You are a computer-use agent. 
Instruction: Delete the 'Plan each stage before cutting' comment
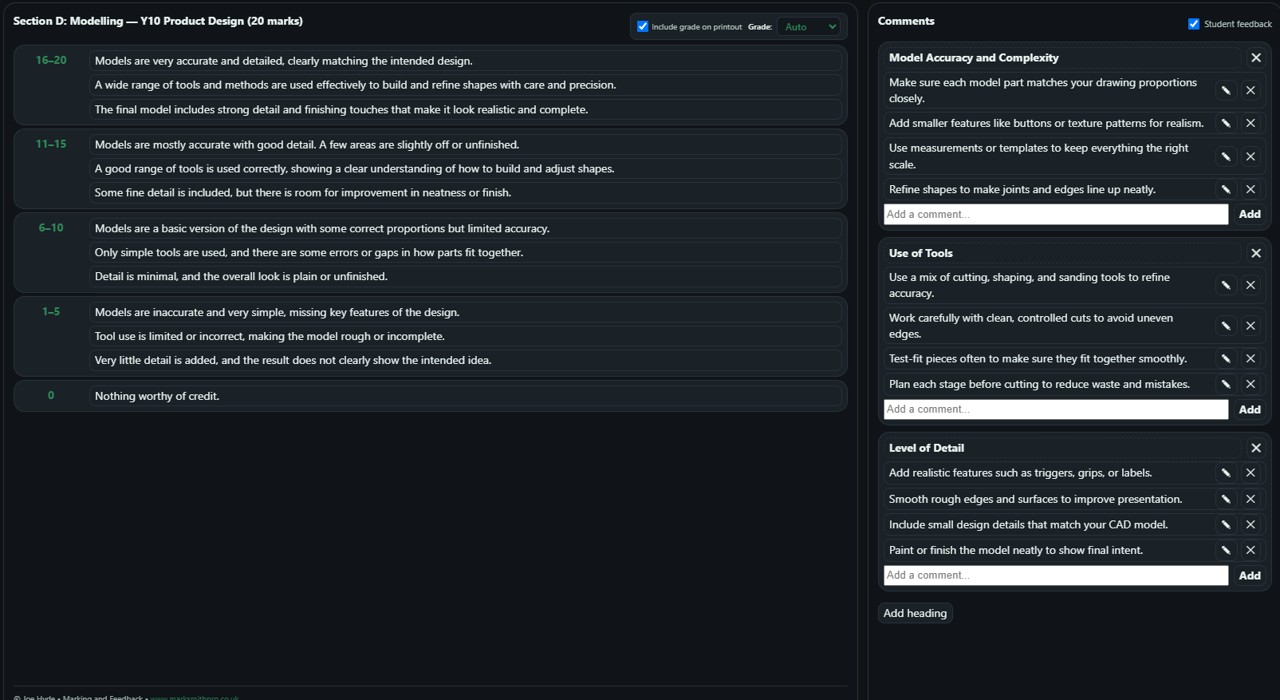click(1250, 384)
